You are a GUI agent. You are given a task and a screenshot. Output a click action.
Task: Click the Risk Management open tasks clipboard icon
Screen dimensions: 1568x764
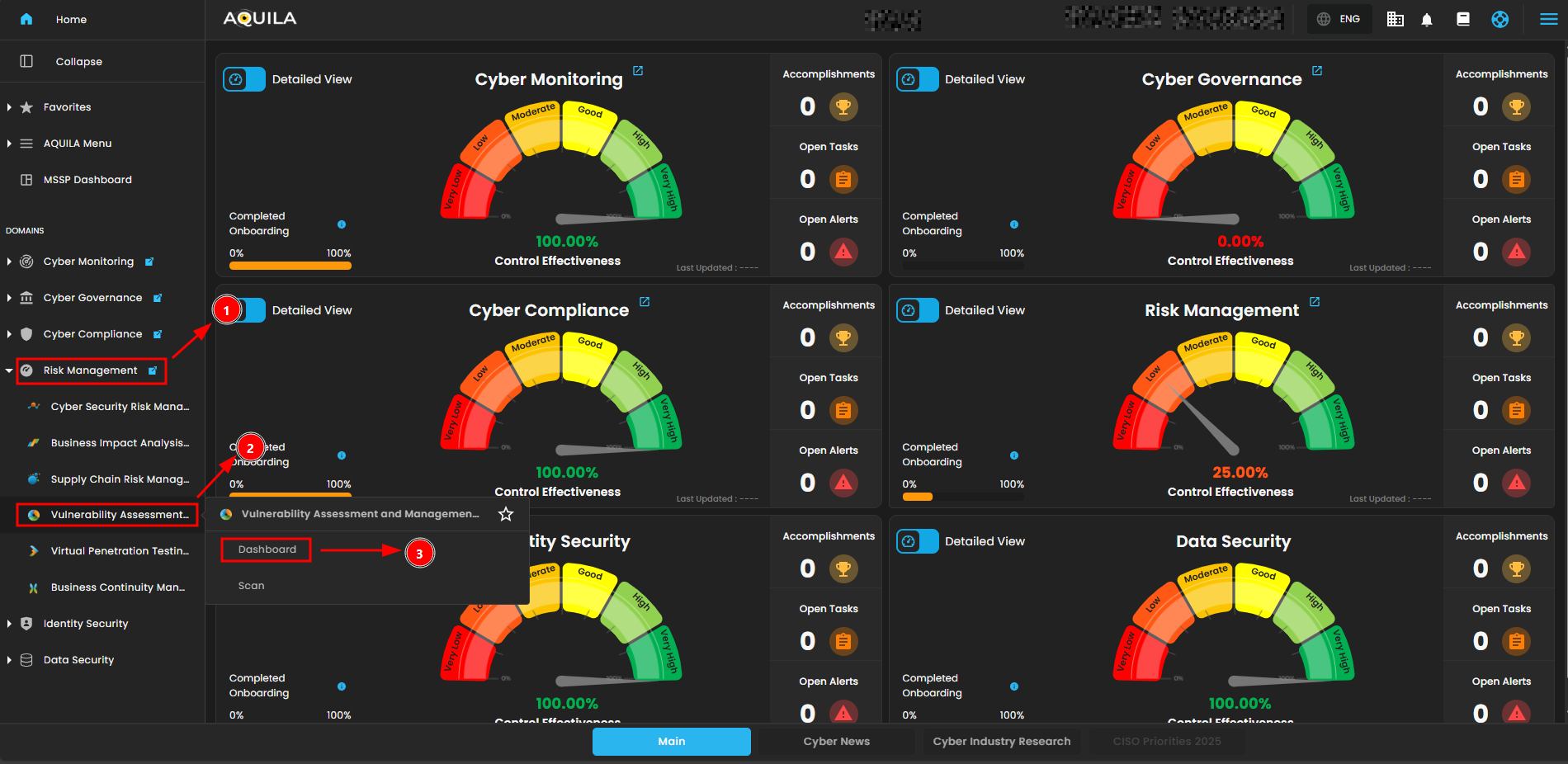click(x=1516, y=410)
